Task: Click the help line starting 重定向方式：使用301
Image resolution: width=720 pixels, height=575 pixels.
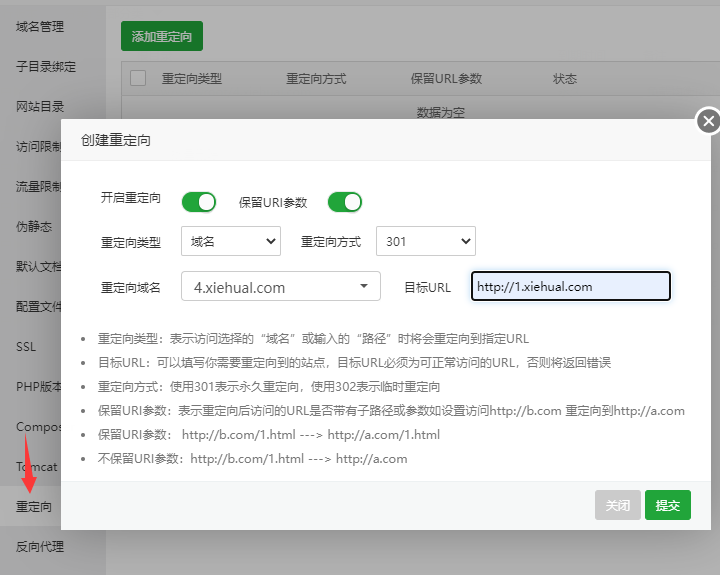Action: 269,387
